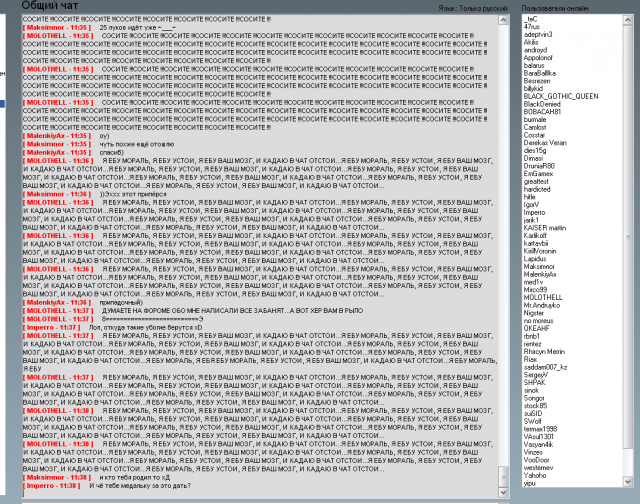Click OKEAHF in online users list
640x504 pixels.
pos(536,329)
